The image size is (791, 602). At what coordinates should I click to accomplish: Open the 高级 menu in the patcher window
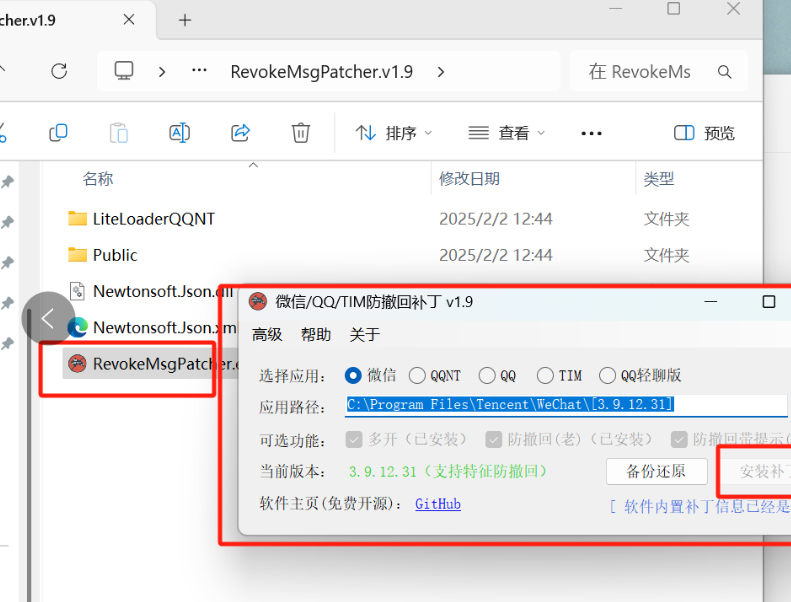[267, 335]
